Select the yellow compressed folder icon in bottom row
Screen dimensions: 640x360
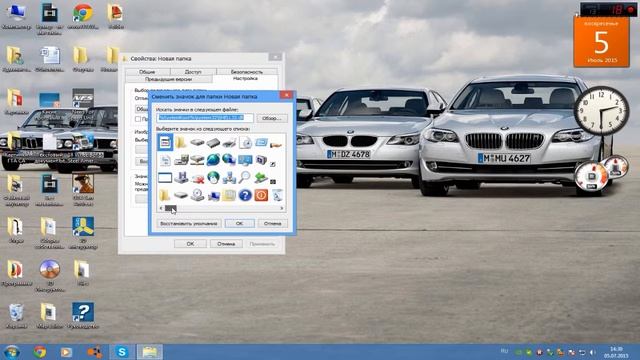tap(229, 195)
